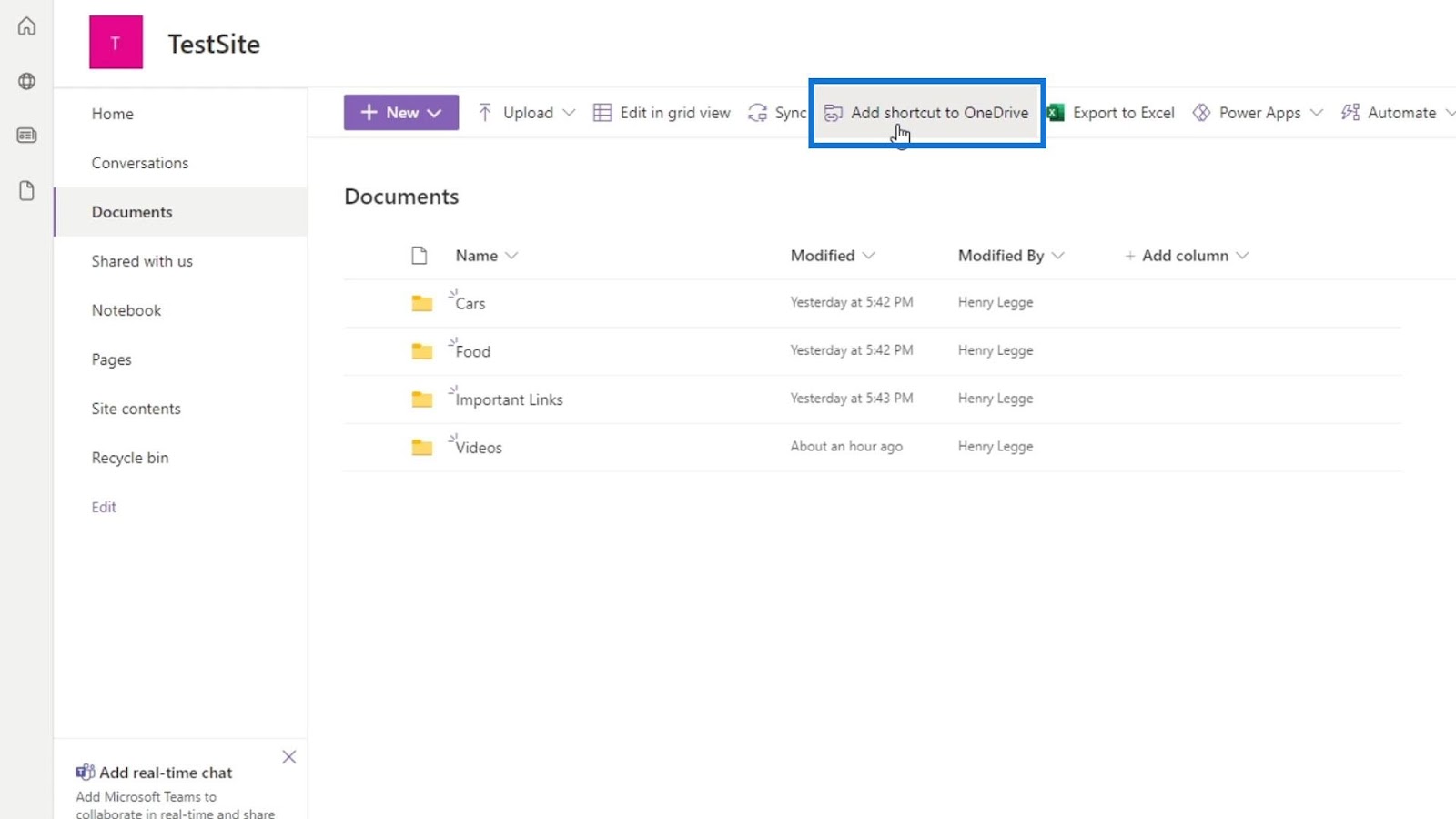1456x819 pixels.
Task: Click Henry Legge in the Videos row
Action: tap(996, 447)
